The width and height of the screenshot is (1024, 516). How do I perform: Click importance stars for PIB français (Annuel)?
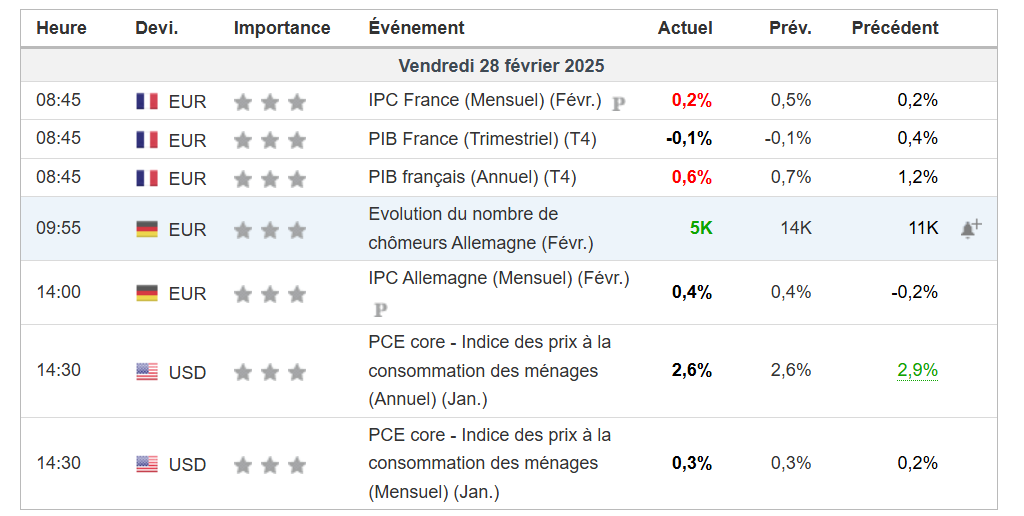tap(269, 178)
